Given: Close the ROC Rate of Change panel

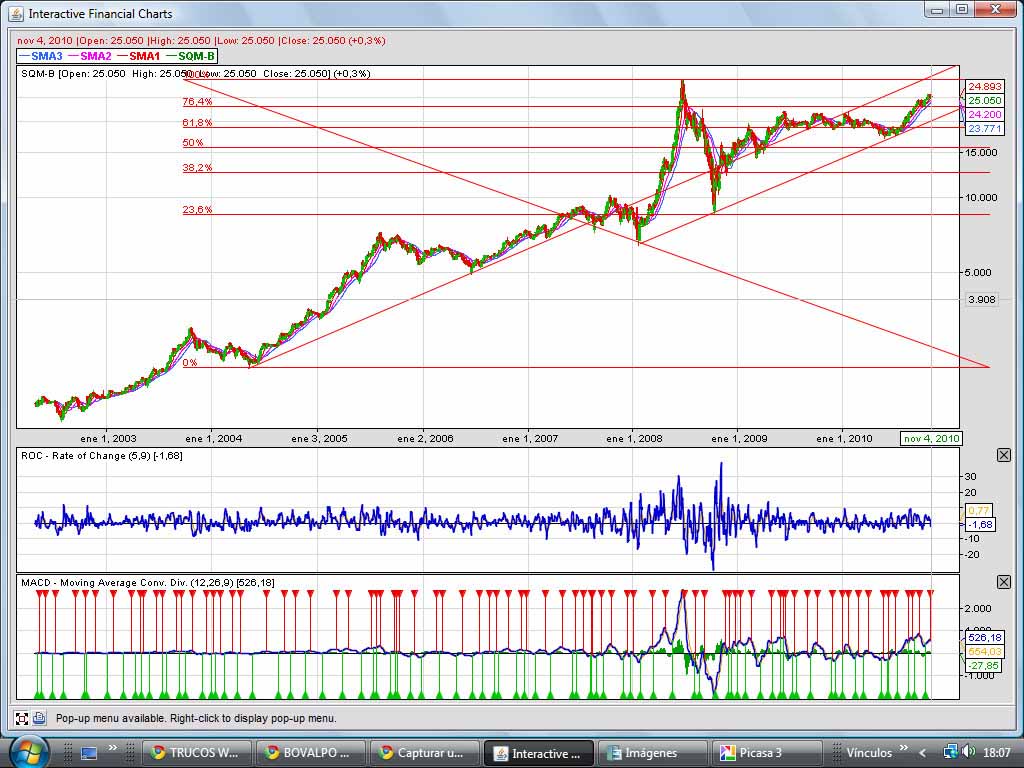Looking at the screenshot, I should coord(1004,455).
